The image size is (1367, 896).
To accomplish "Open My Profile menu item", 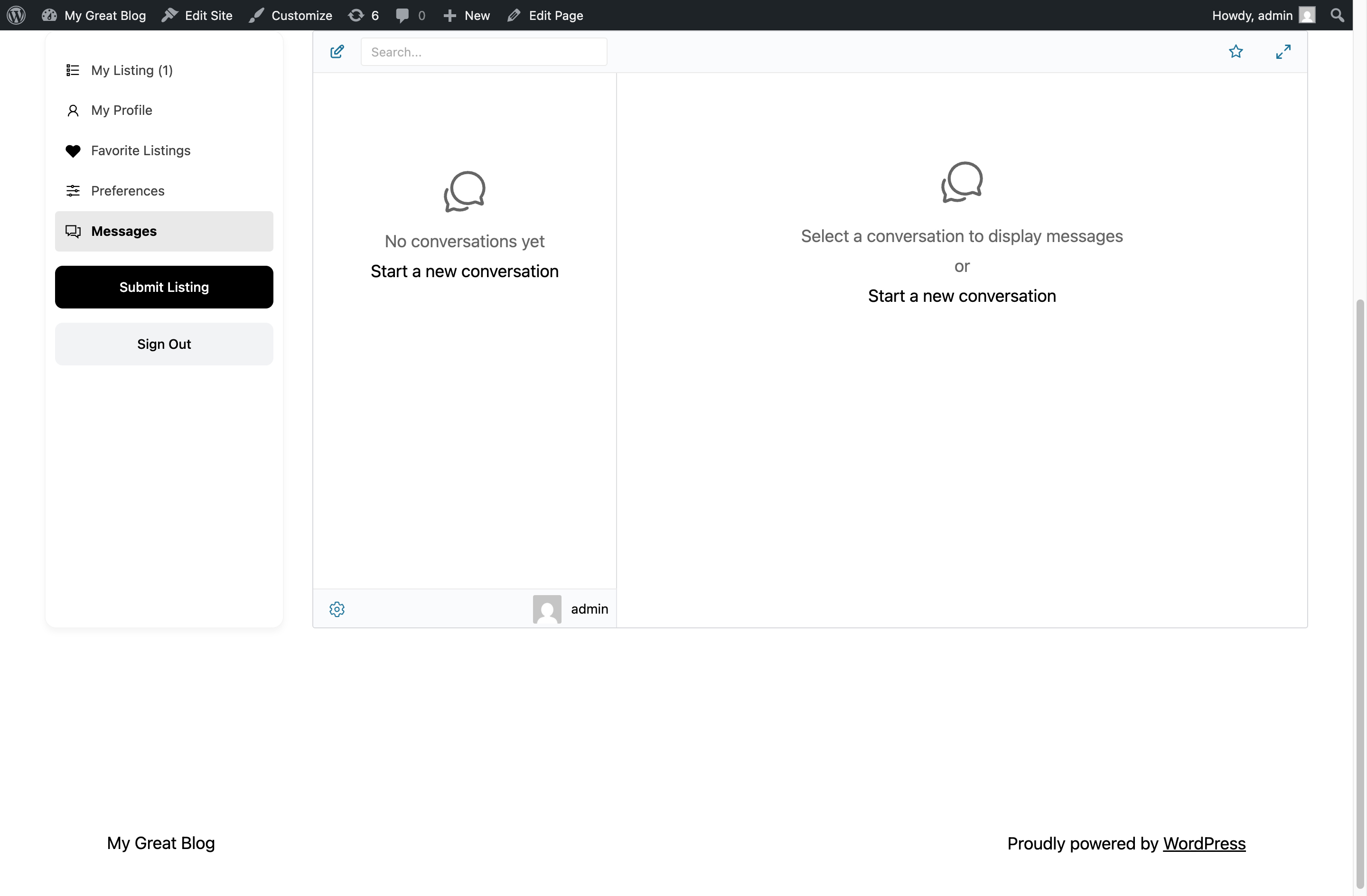I will [x=164, y=110].
